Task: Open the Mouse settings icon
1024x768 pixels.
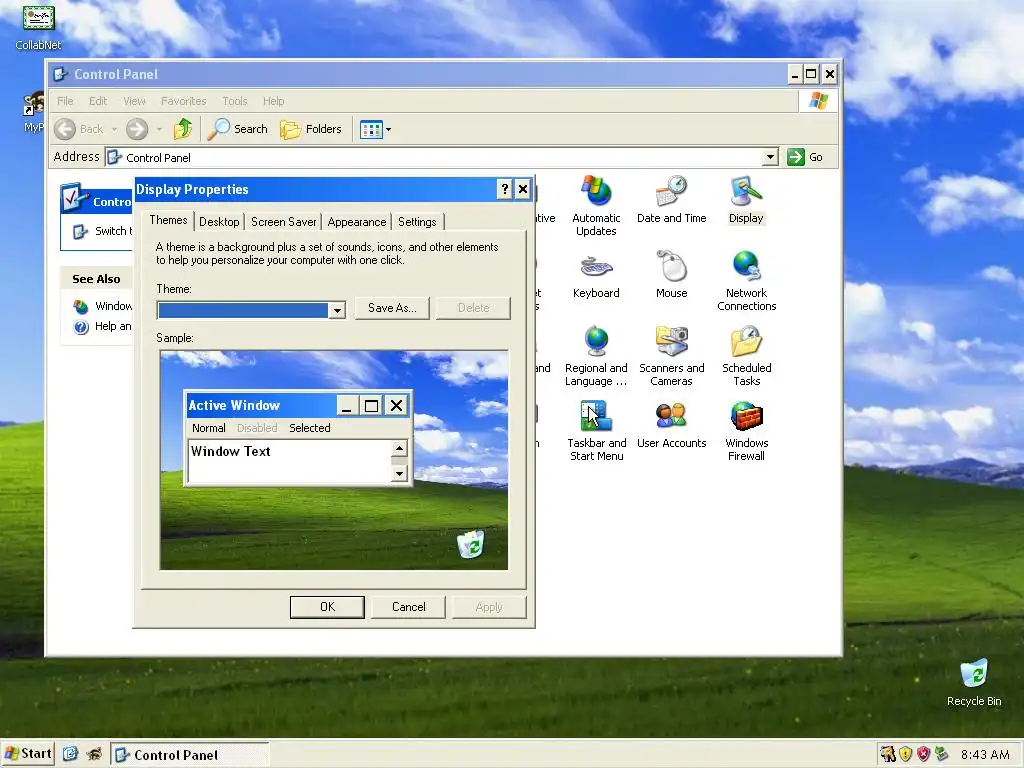Action: 671,274
